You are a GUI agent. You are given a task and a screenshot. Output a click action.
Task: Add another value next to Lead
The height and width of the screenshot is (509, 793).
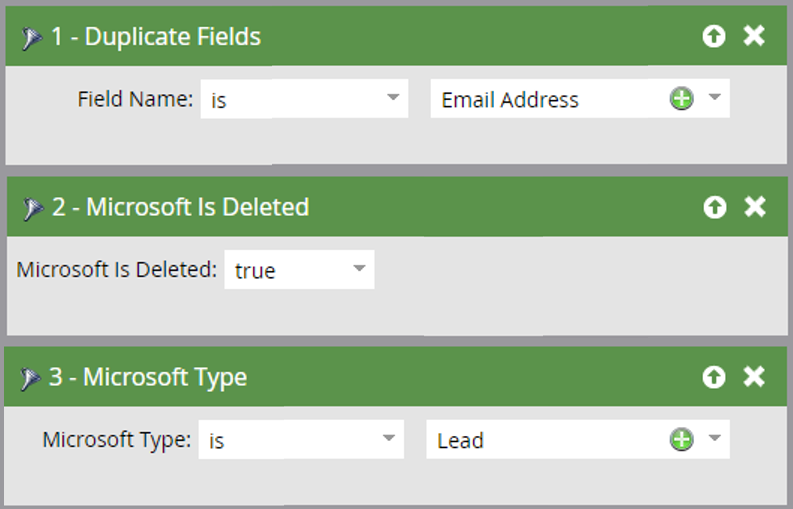click(681, 439)
